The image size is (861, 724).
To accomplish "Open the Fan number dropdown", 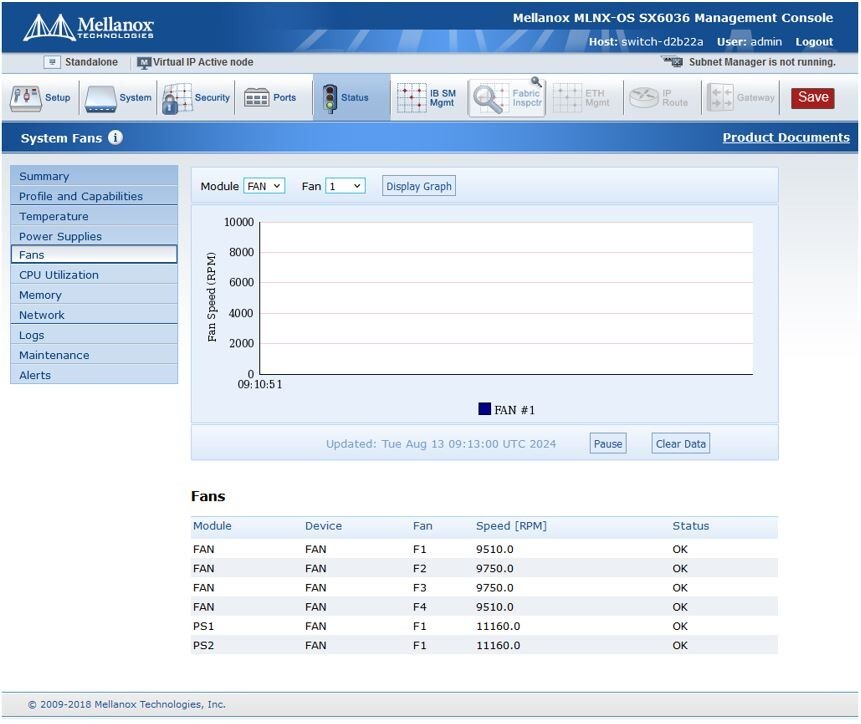I will pos(345,186).
